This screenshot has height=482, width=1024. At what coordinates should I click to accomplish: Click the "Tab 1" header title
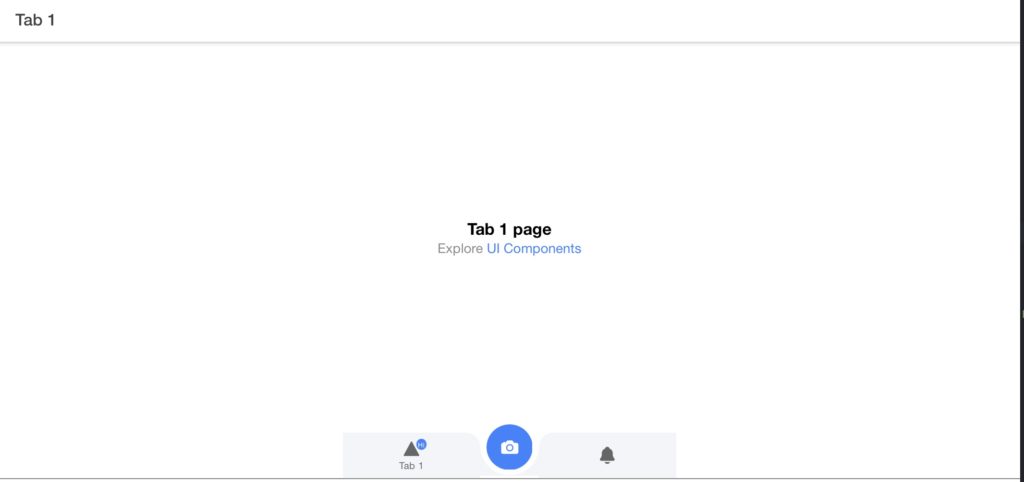pyautogui.click(x=35, y=20)
